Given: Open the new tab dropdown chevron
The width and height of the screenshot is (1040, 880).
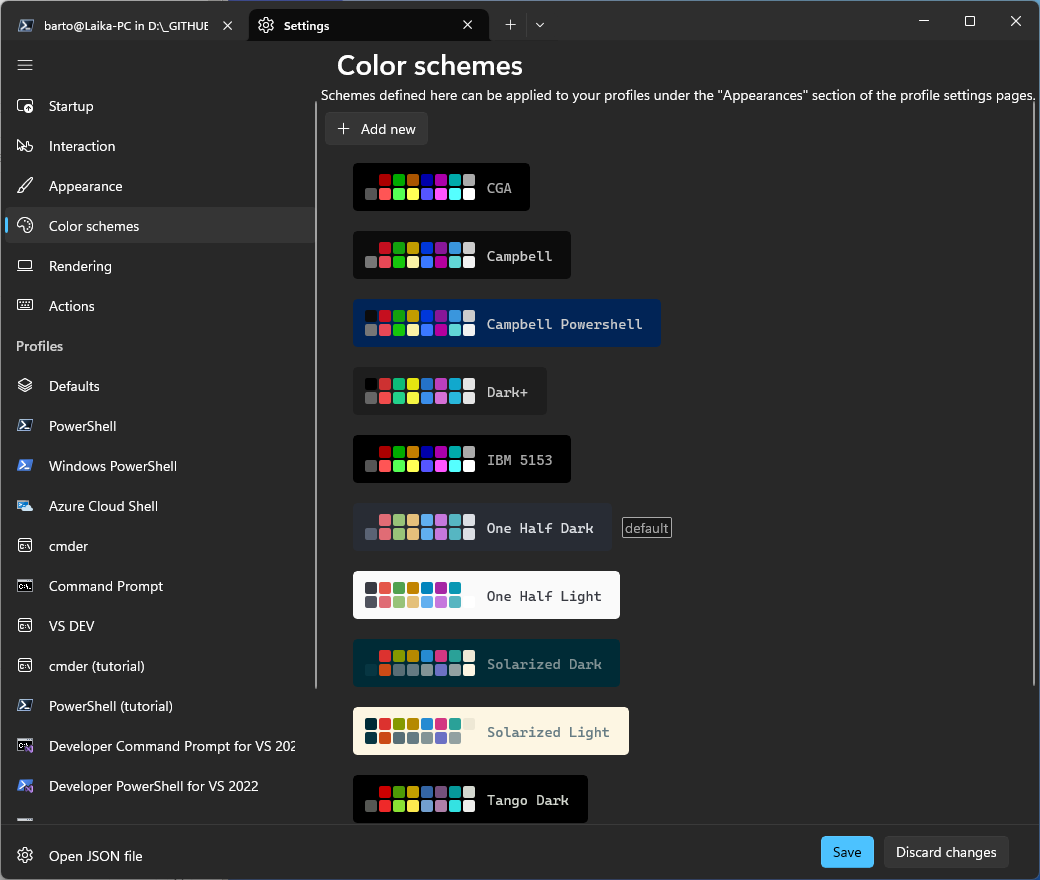Looking at the screenshot, I should (x=540, y=25).
